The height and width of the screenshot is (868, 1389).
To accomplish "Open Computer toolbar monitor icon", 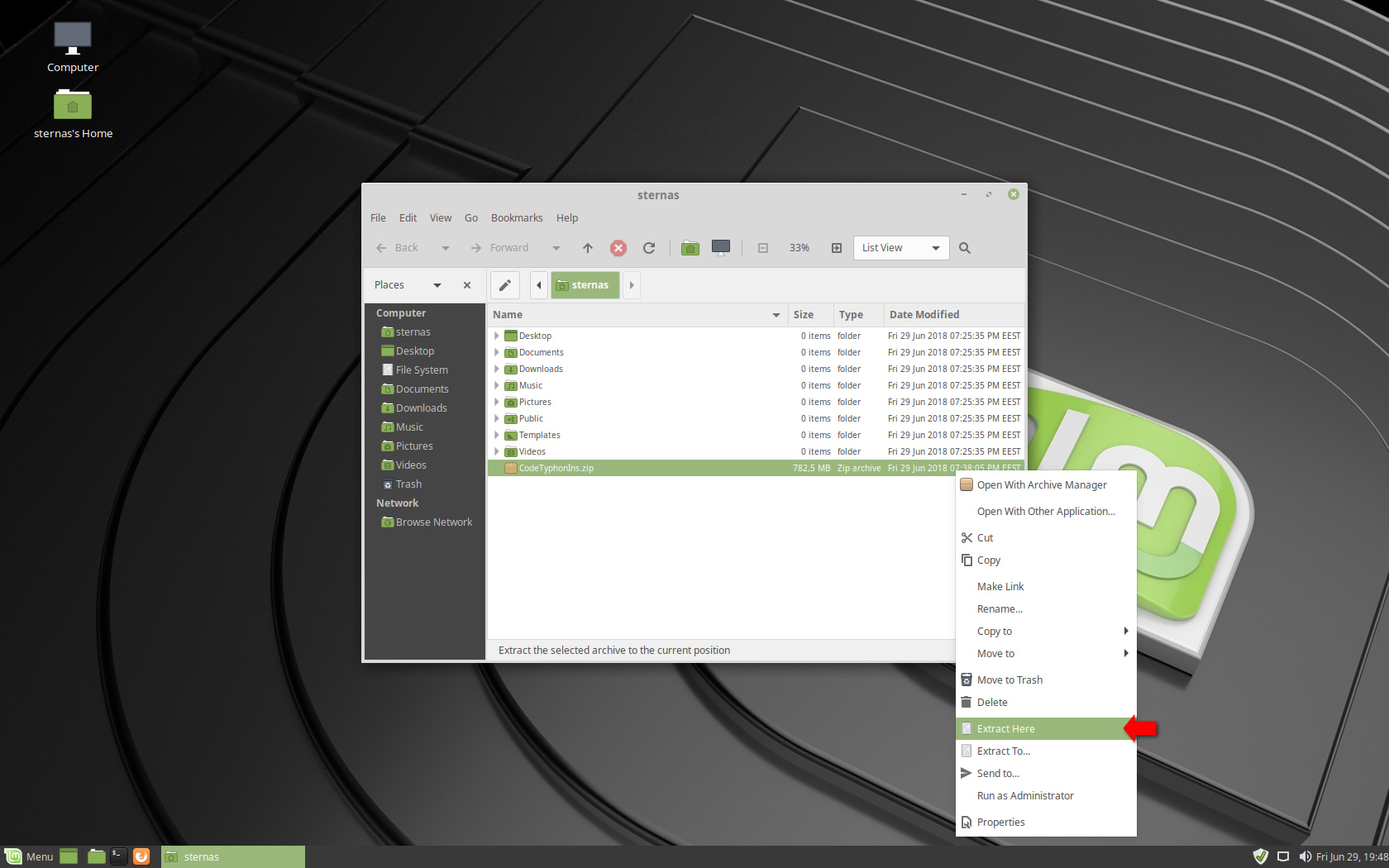I will (x=721, y=248).
